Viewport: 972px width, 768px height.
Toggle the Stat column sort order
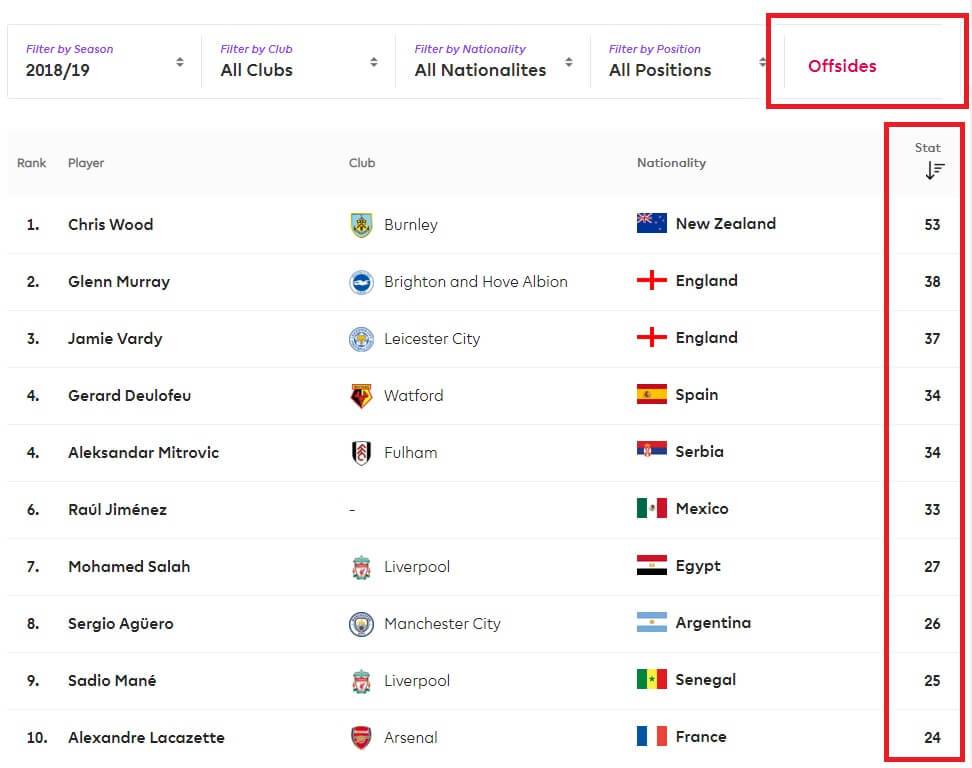934,170
